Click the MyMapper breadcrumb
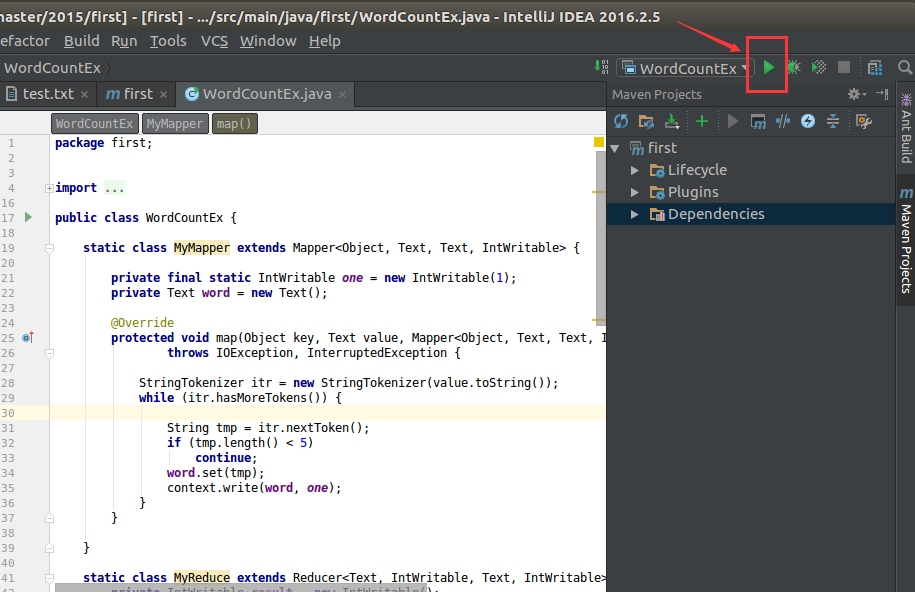The image size is (915, 592). [x=174, y=124]
